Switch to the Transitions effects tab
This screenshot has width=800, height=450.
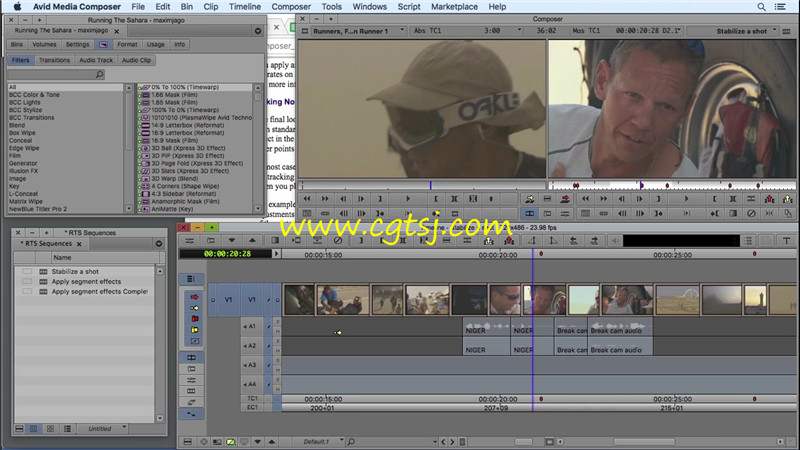[54, 60]
